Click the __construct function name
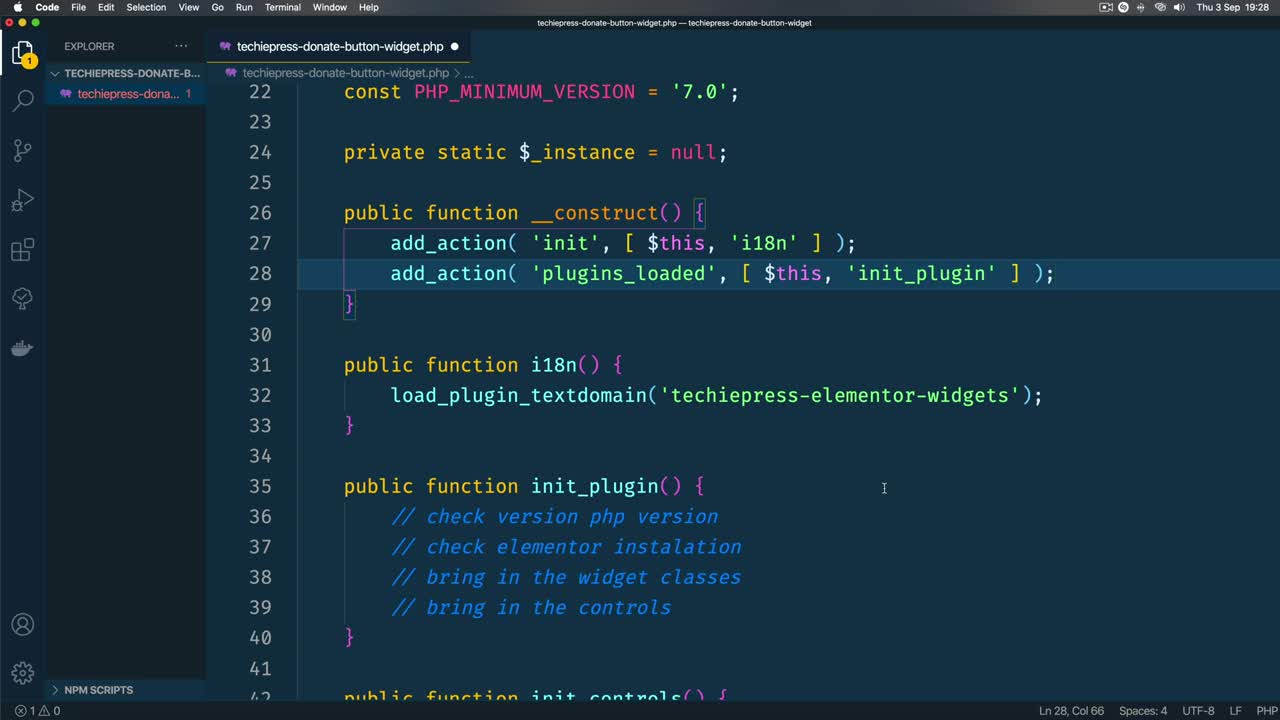Image resolution: width=1280 pixels, height=720 pixels. 594,213
